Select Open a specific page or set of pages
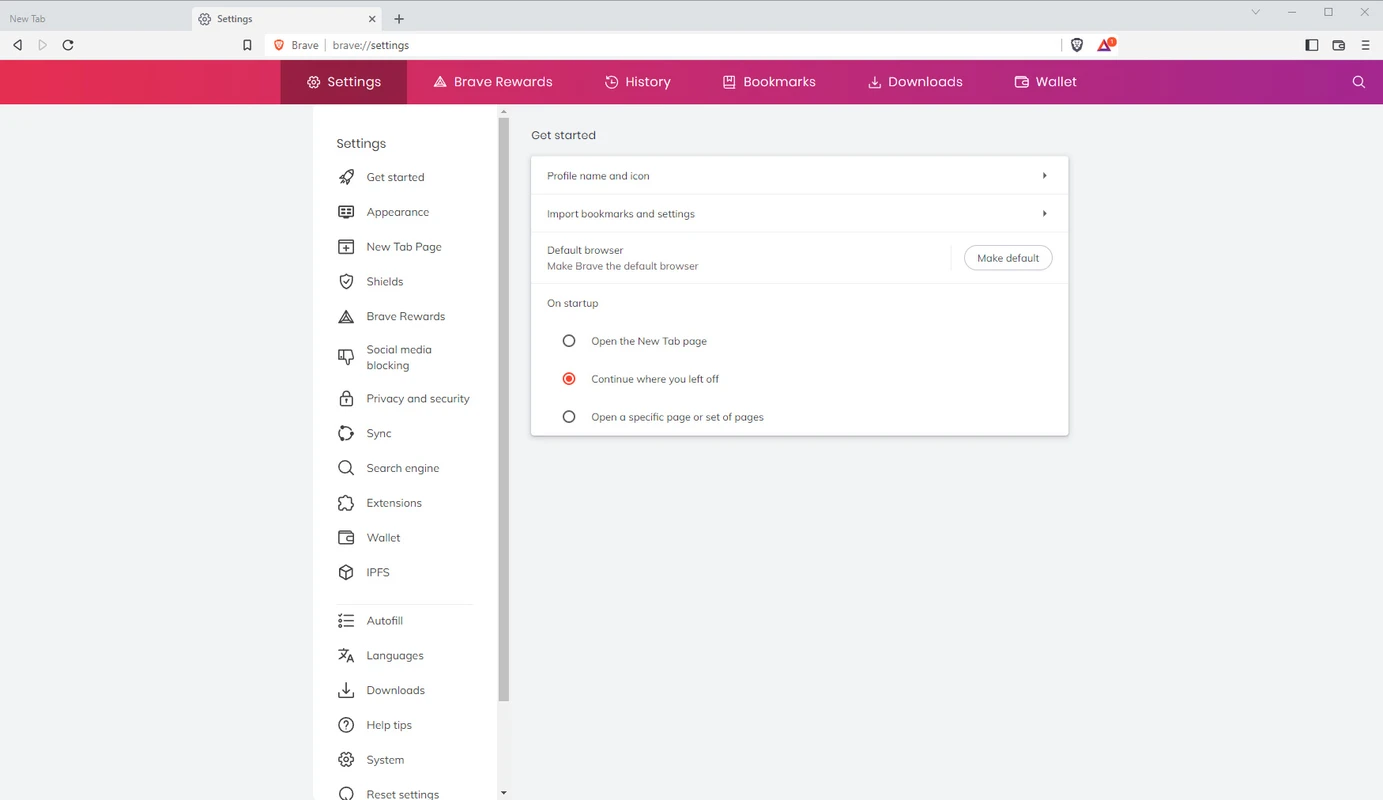 click(569, 417)
